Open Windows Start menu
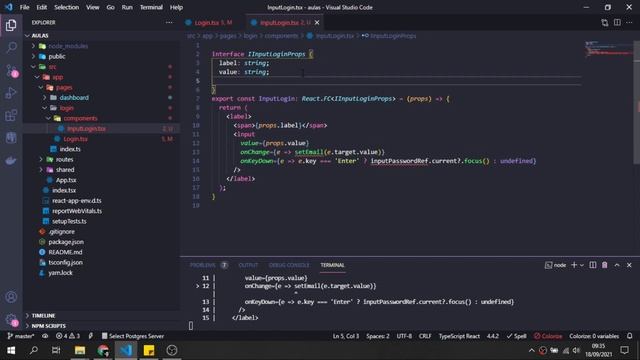 [x=11, y=350]
